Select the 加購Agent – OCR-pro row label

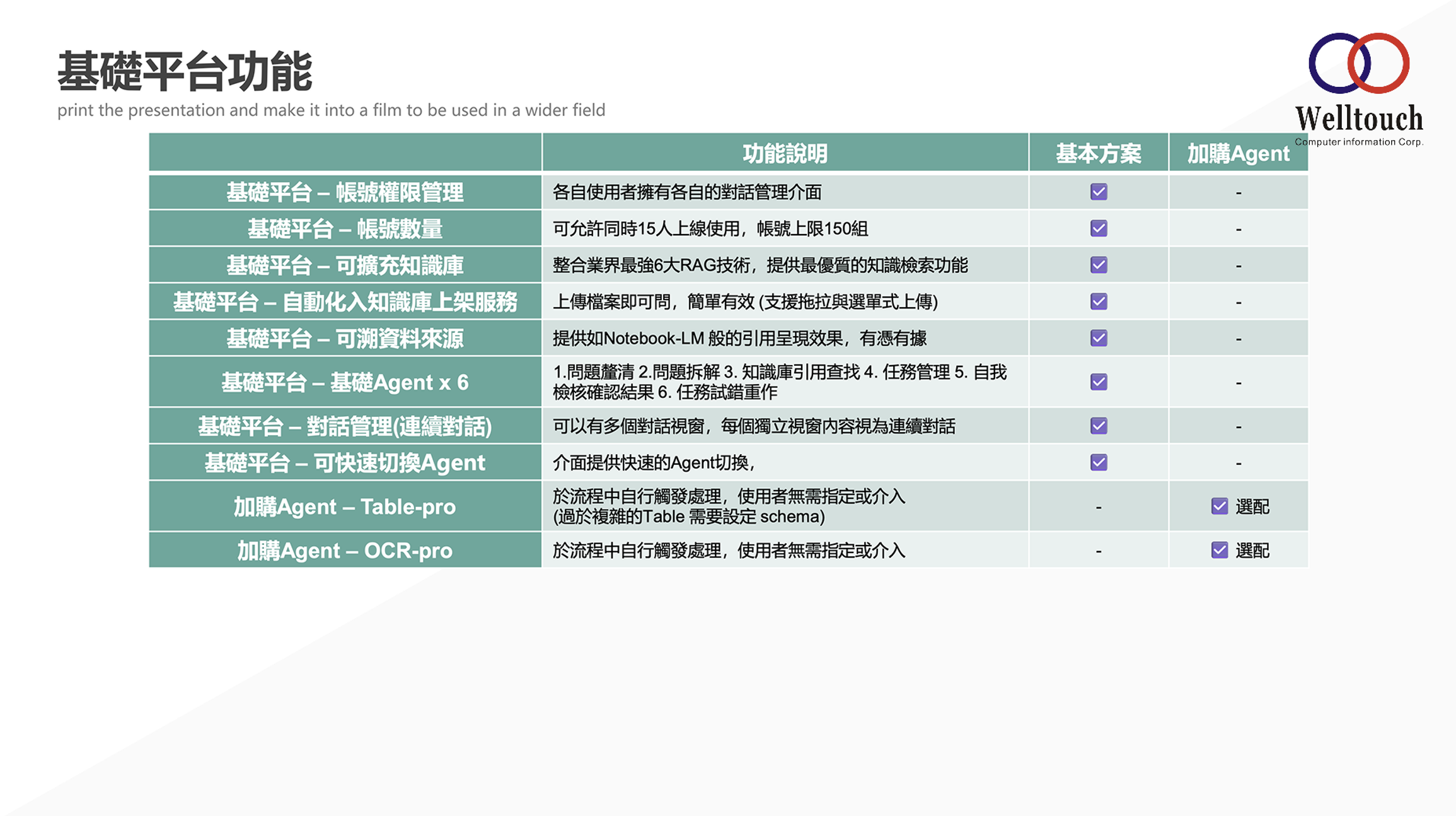tap(345, 551)
